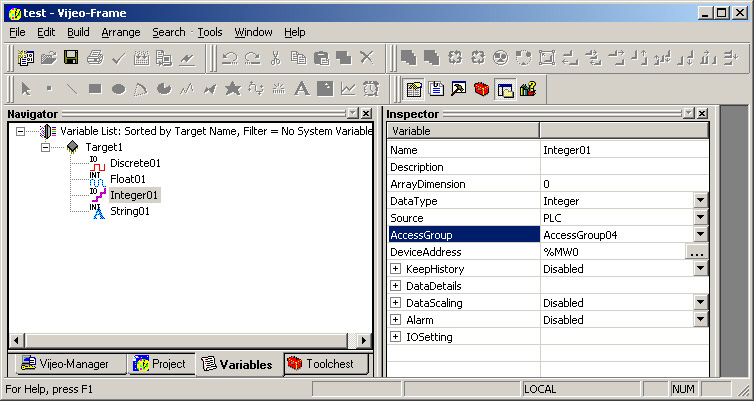Open the KeepHistory value dropdown arrow
The image size is (754, 401).
click(701, 269)
